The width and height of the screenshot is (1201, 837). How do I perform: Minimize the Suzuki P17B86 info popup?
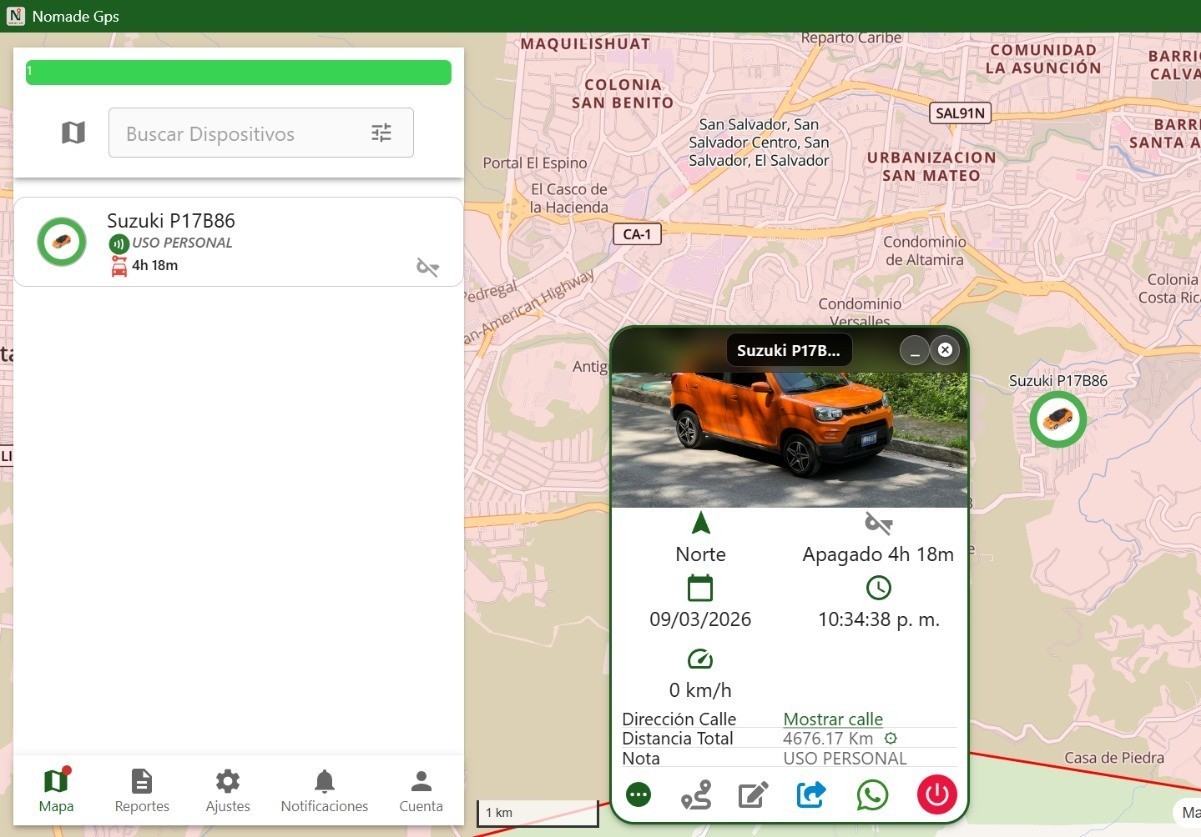(914, 350)
